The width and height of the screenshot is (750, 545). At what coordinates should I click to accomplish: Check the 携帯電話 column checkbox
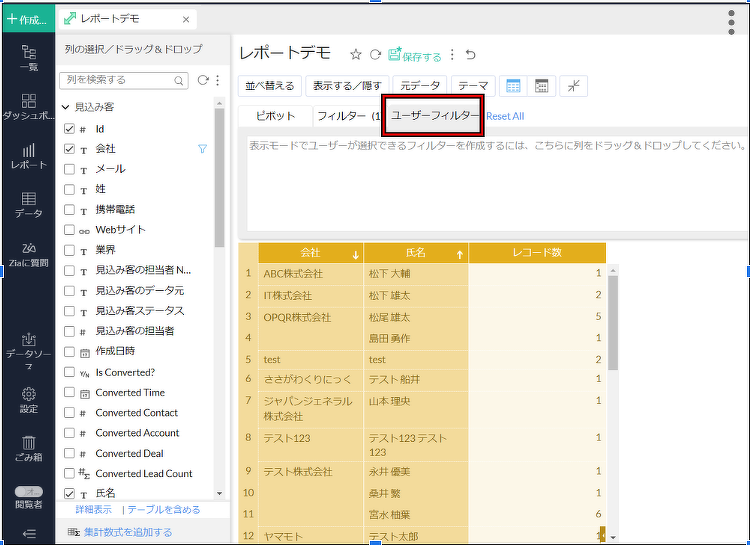pyautogui.click(x=69, y=210)
